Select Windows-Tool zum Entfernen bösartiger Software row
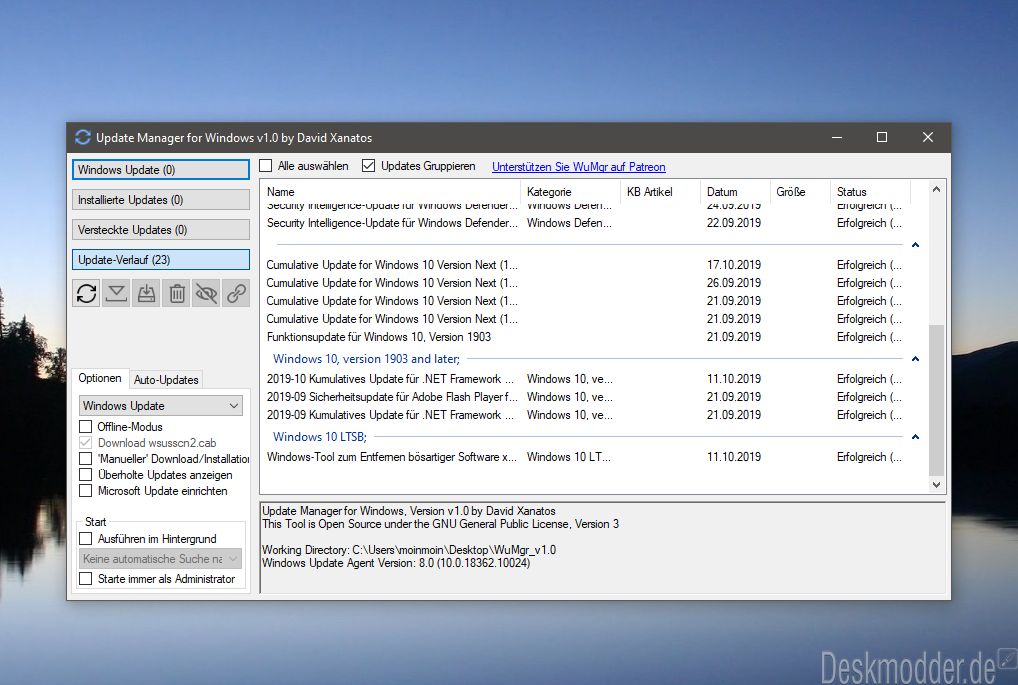This screenshot has width=1018, height=685. (584, 457)
